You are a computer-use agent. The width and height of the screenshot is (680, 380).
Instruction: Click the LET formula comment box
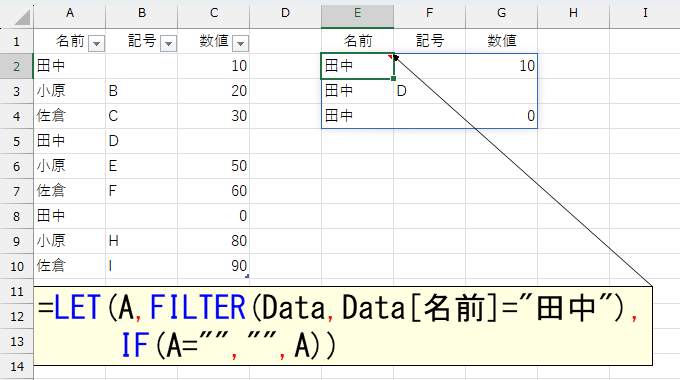343,326
